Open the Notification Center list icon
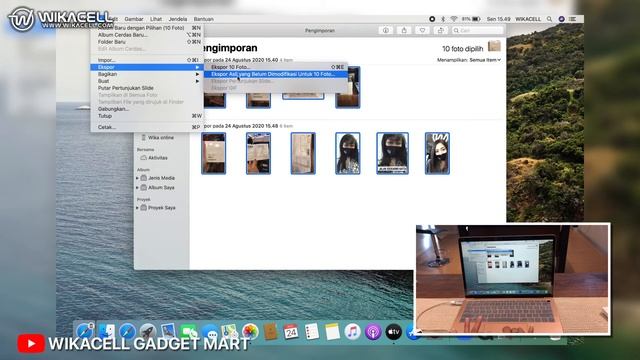This screenshot has width=640, height=360. [x=573, y=19]
